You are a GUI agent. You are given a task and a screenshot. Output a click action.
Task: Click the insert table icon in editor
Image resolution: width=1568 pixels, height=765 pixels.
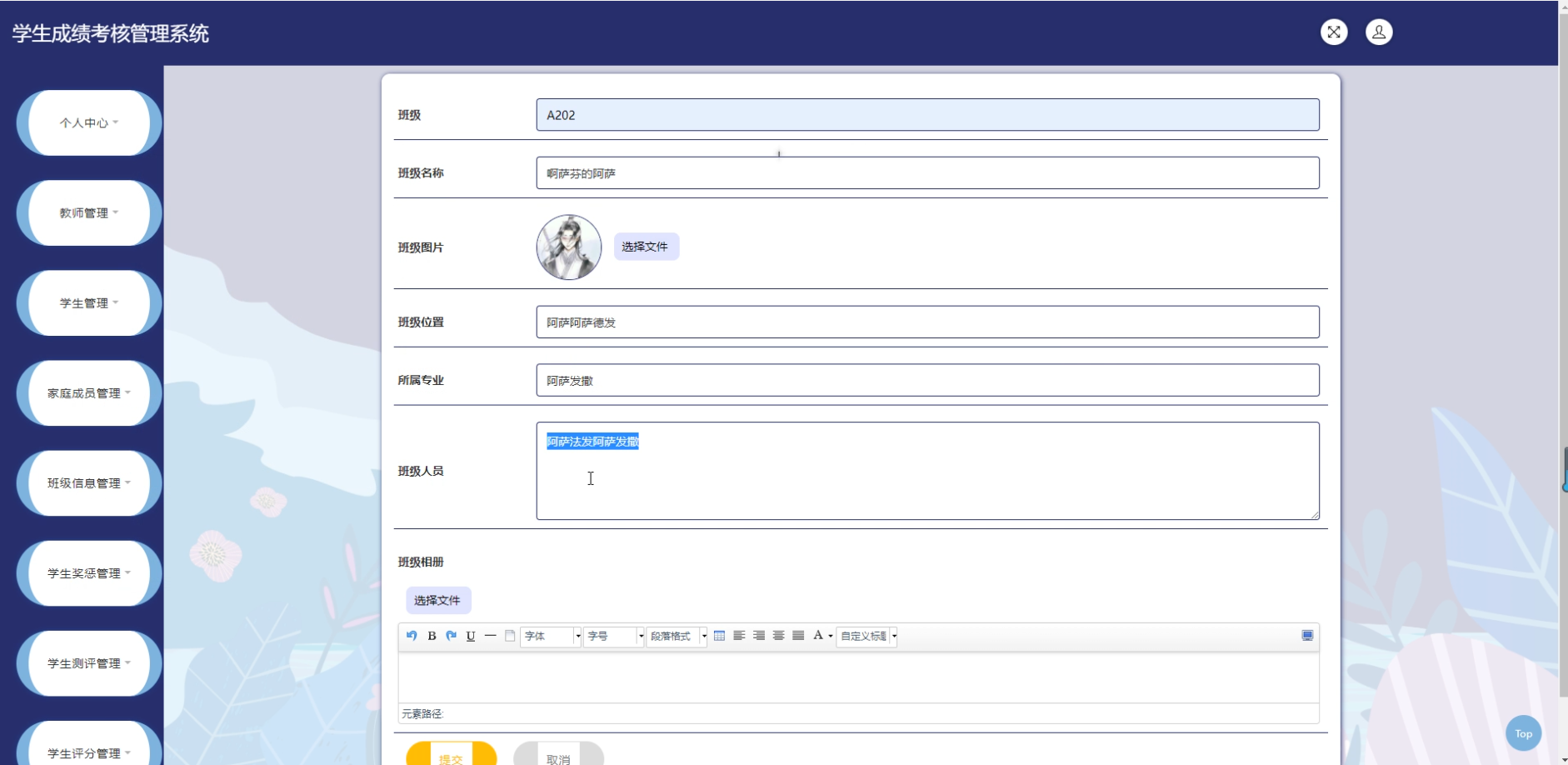click(x=719, y=636)
